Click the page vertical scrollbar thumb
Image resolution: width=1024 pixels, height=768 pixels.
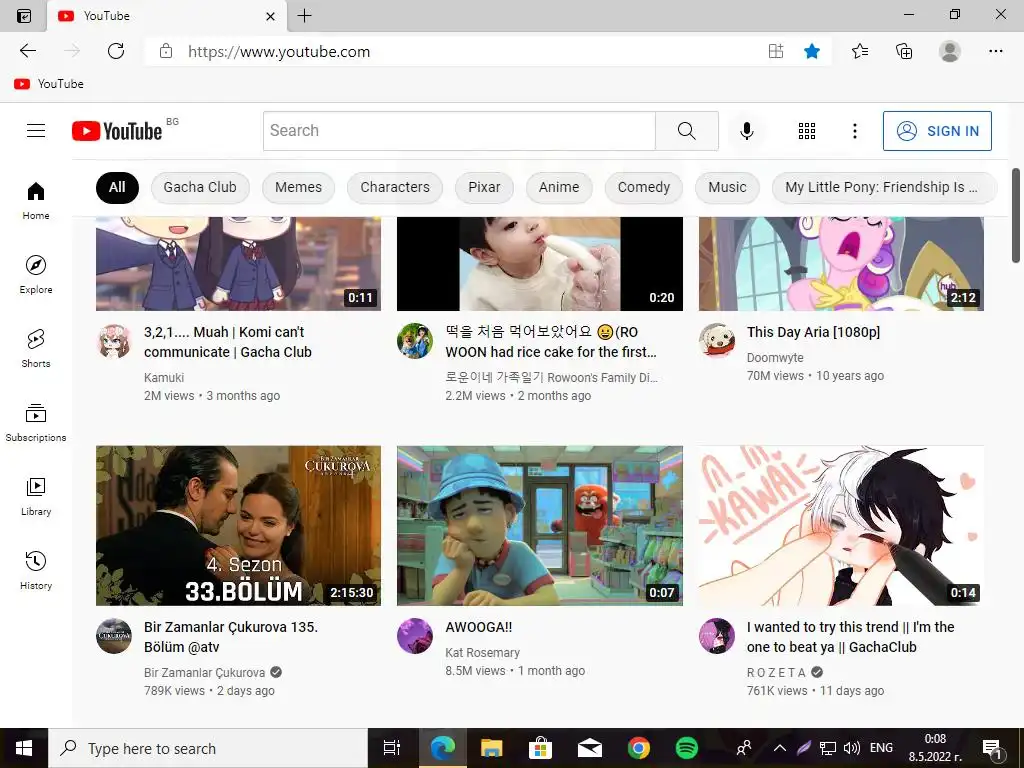point(1016,216)
